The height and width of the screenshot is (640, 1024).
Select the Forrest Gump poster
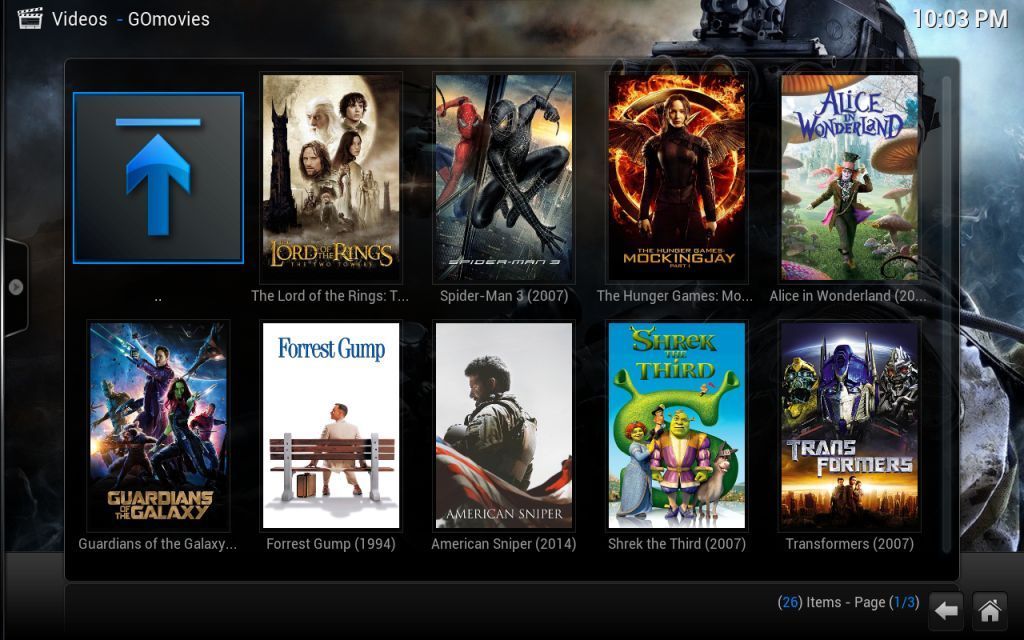coord(331,425)
